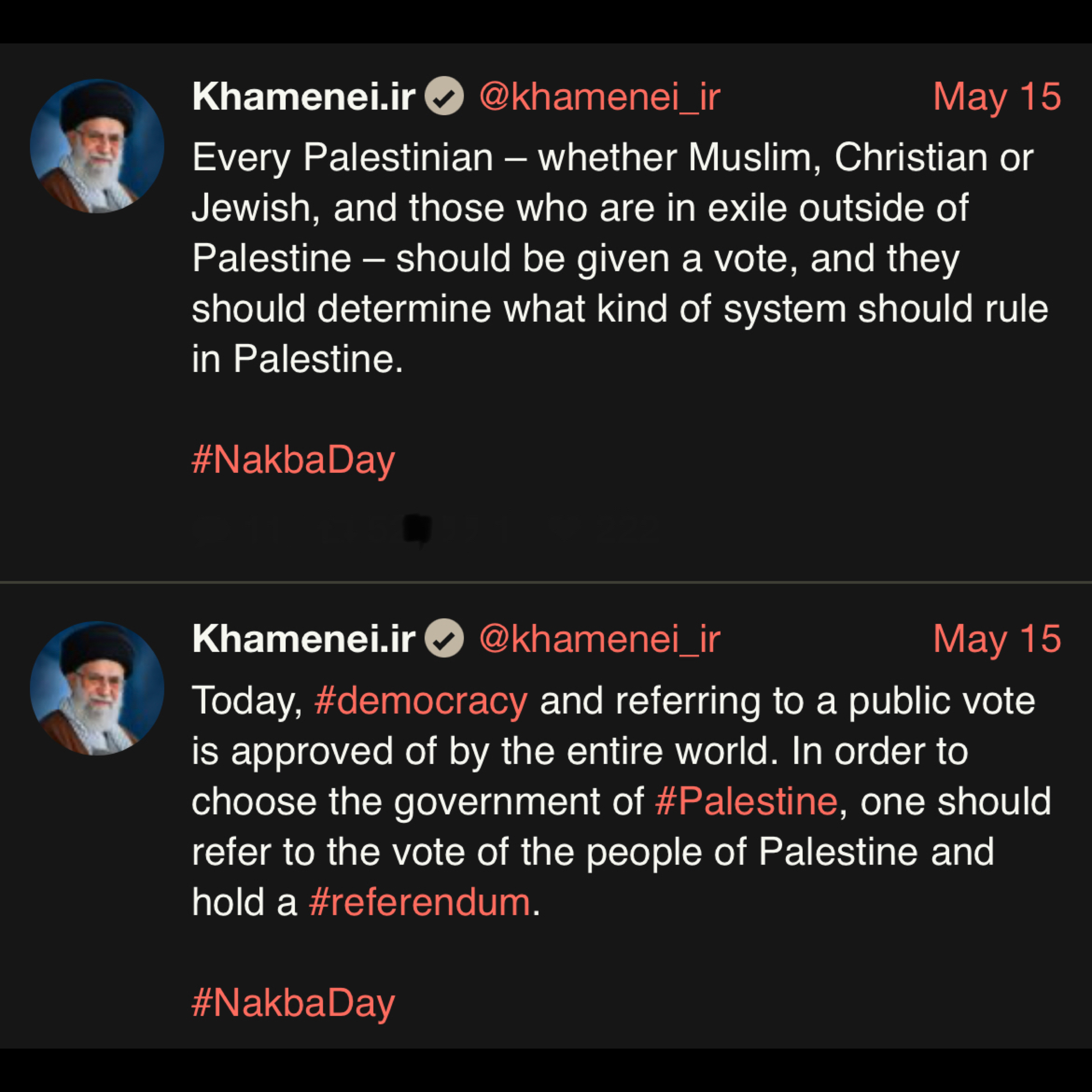Click the blacked-out mark below the first tweet

[x=418, y=530]
